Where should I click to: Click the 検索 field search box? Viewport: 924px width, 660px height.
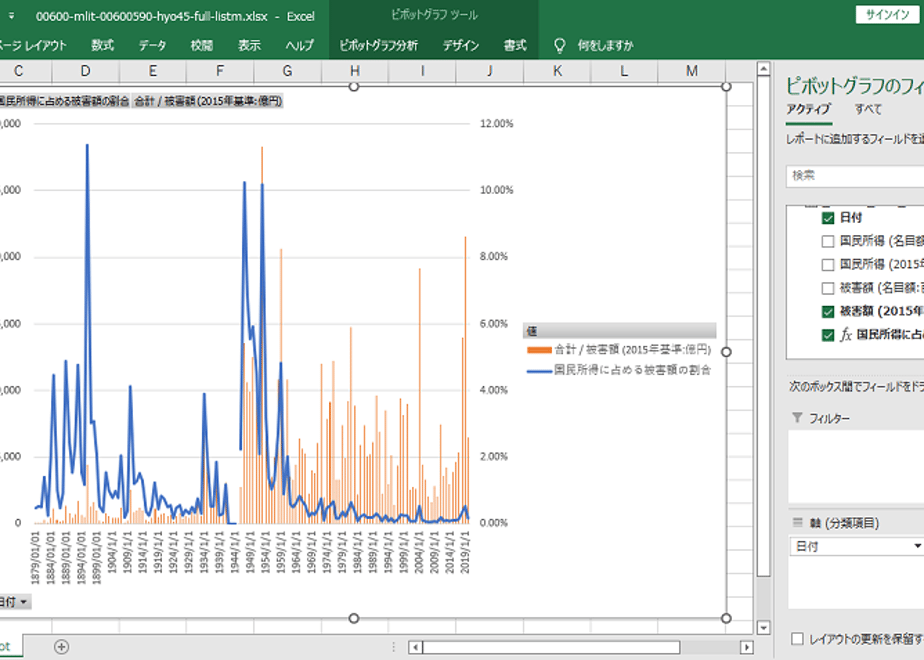[x=855, y=176]
